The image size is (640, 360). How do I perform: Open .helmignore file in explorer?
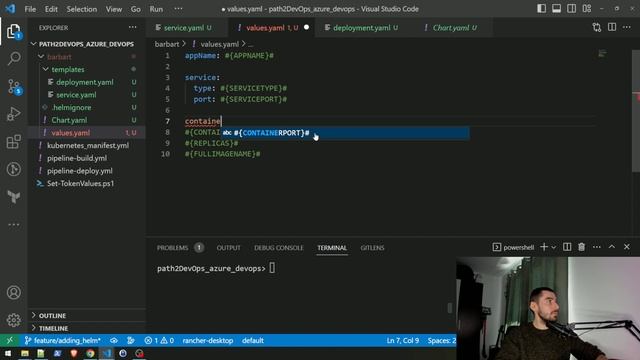coord(72,107)
